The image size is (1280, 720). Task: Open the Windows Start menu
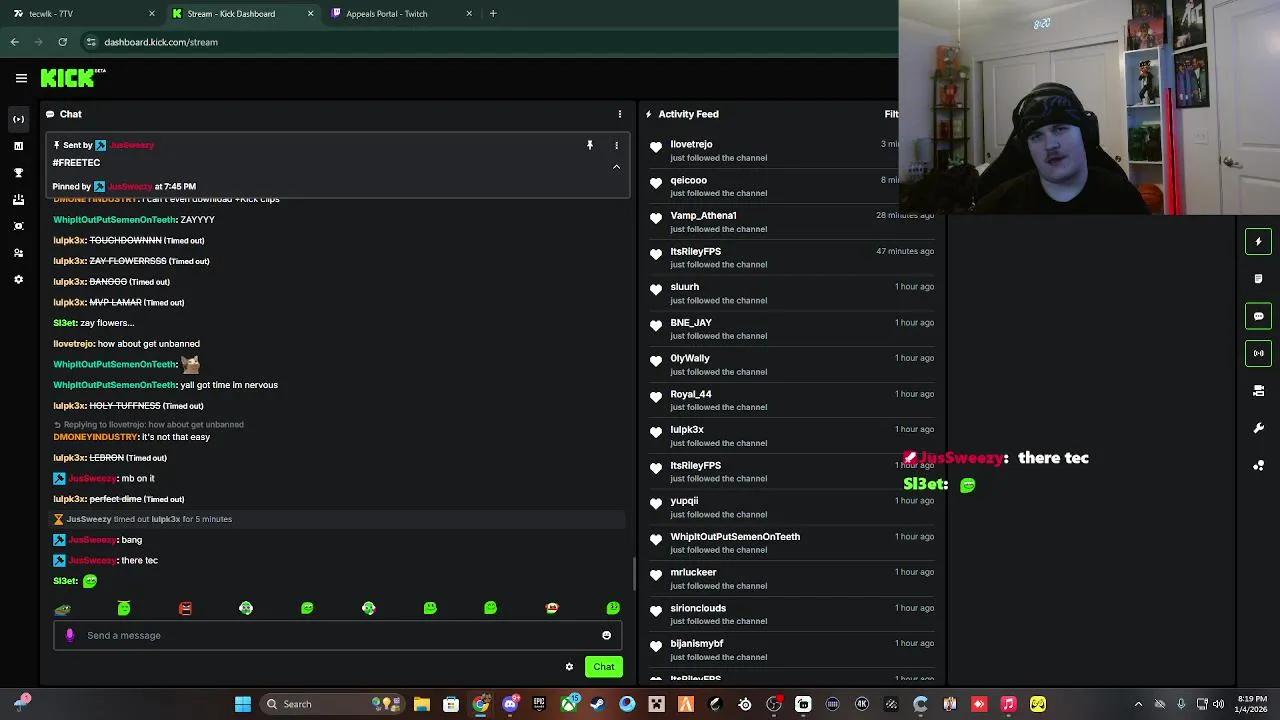[x=243, y=704]
